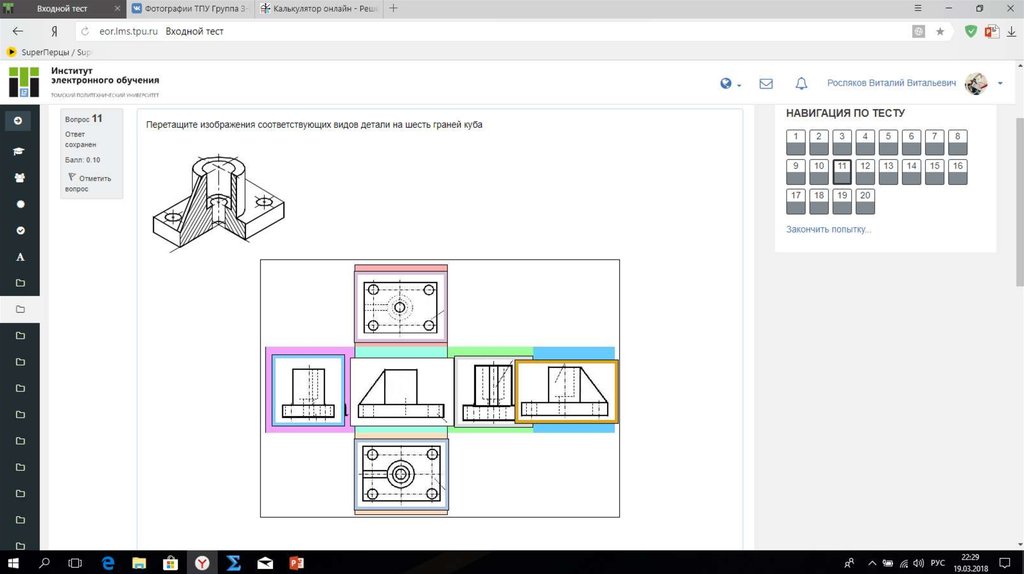
Task: Open PowerPoint from the Windows taskbar
Action: (x=295, y=563)
